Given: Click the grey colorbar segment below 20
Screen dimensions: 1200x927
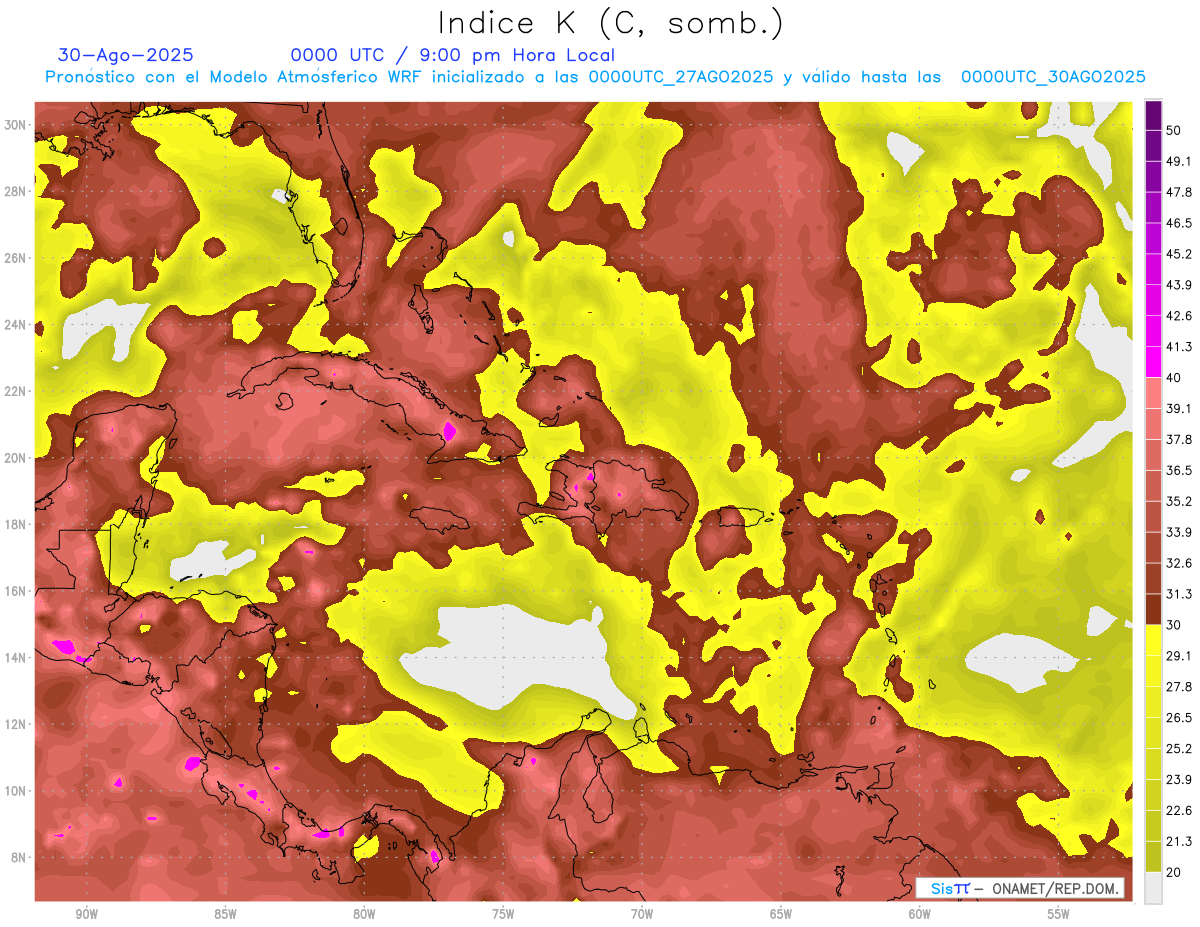Looking at the screenshot, I should [1153, 888].
